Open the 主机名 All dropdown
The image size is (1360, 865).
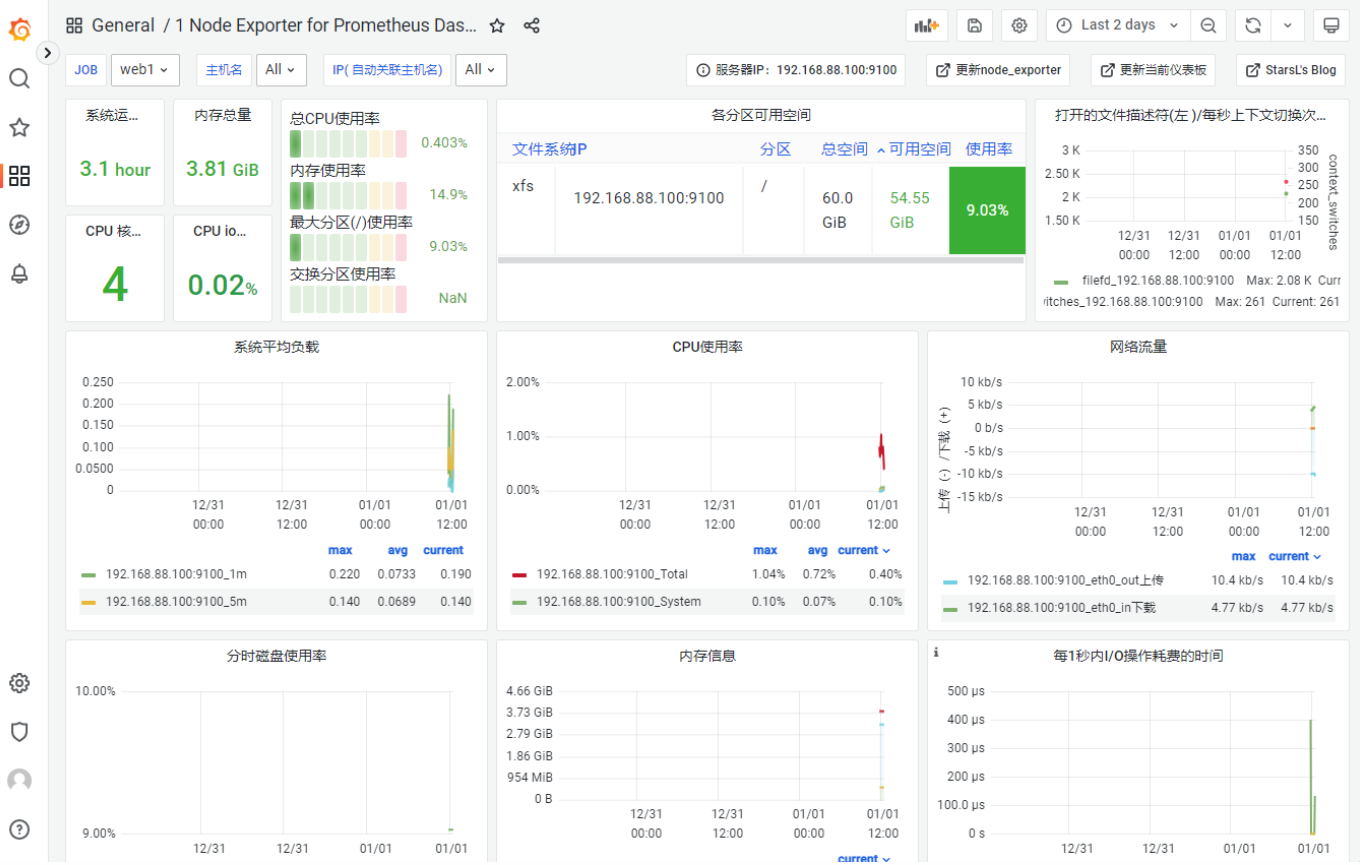tap(281, 70)
